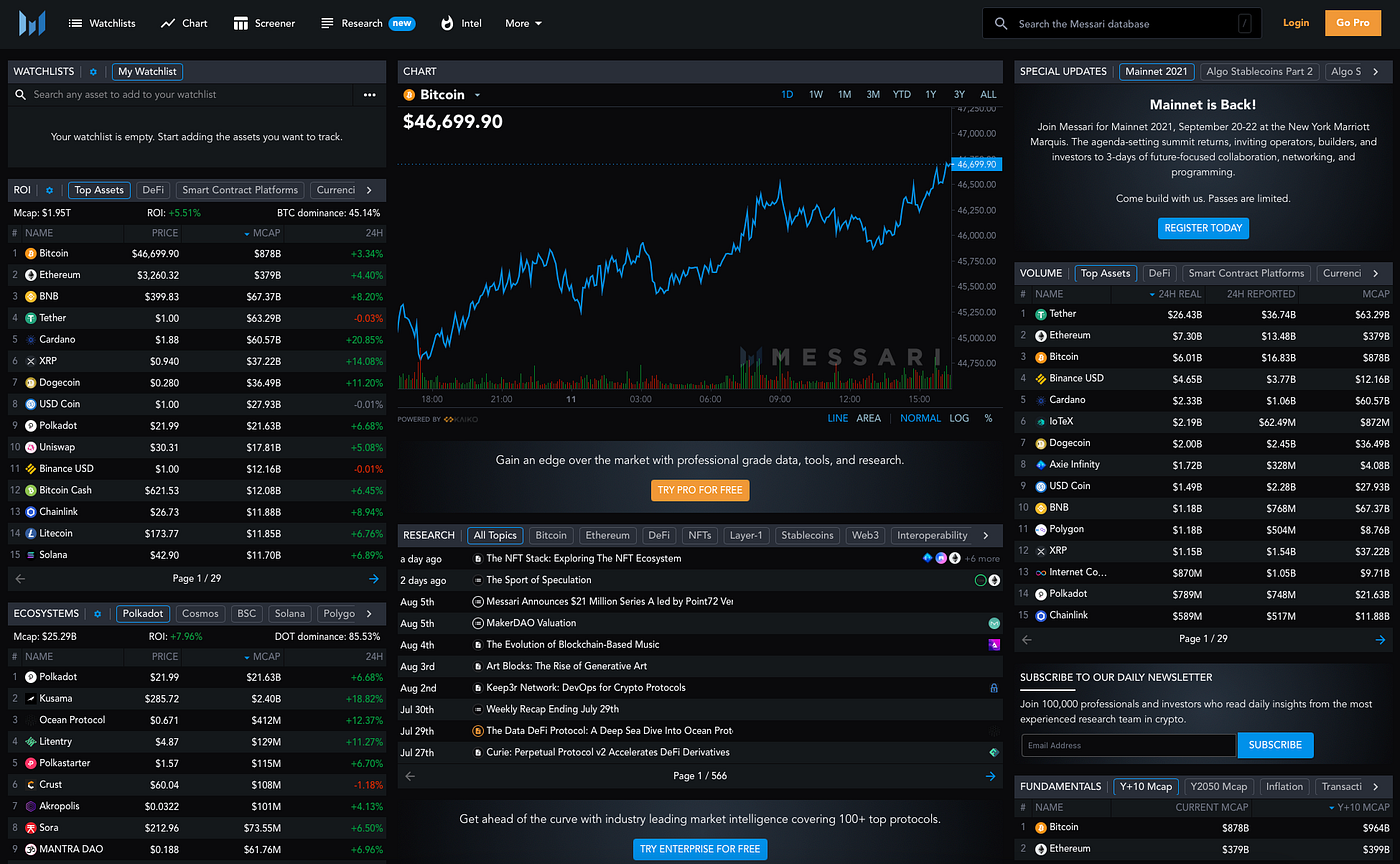The height and width of the screenshot is (864, 1400).
Task: Click the Kusama icon in Ecosystems table
Action: pos(30,698)
